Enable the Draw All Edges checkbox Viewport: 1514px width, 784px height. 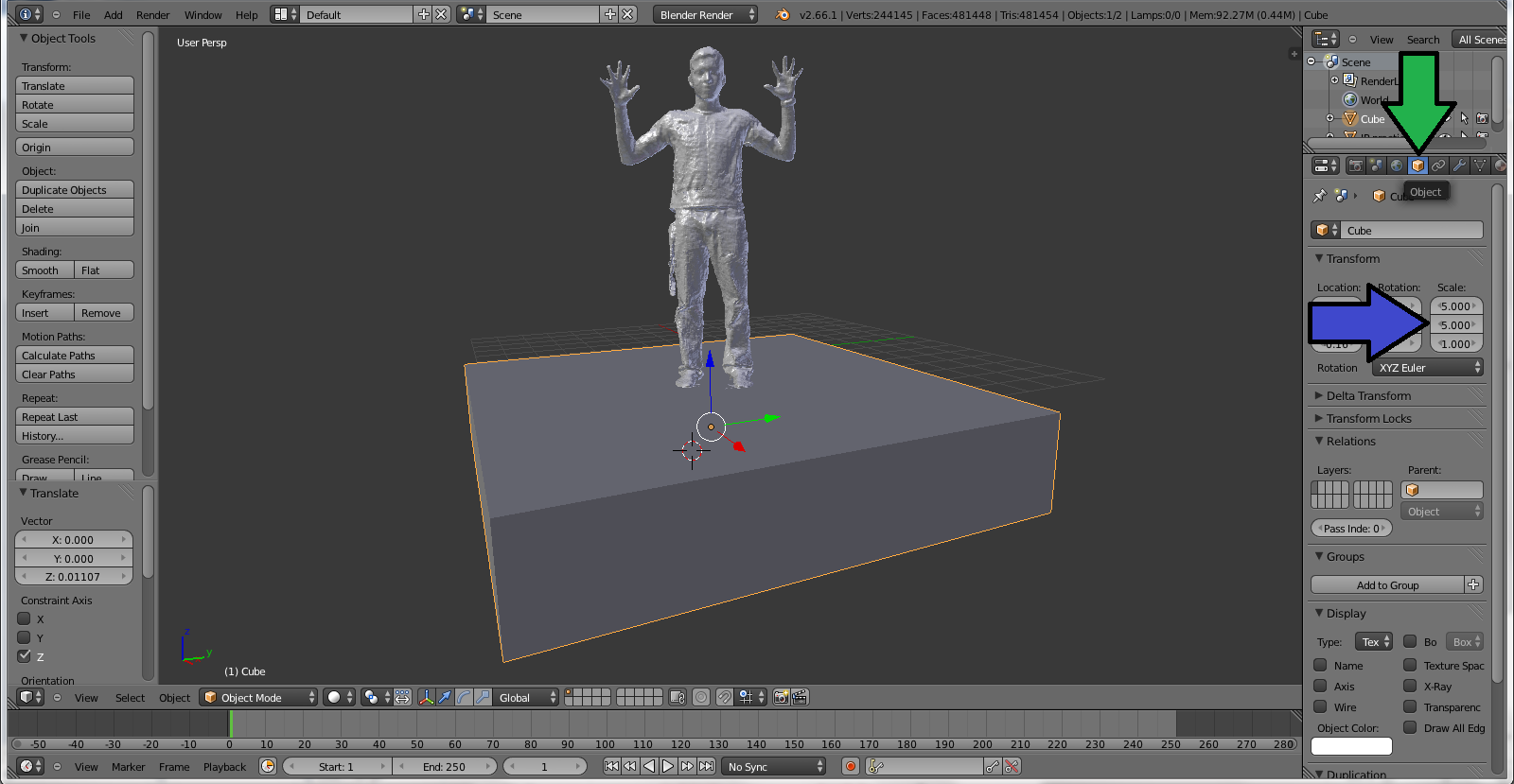click(x=1410, y=727)
